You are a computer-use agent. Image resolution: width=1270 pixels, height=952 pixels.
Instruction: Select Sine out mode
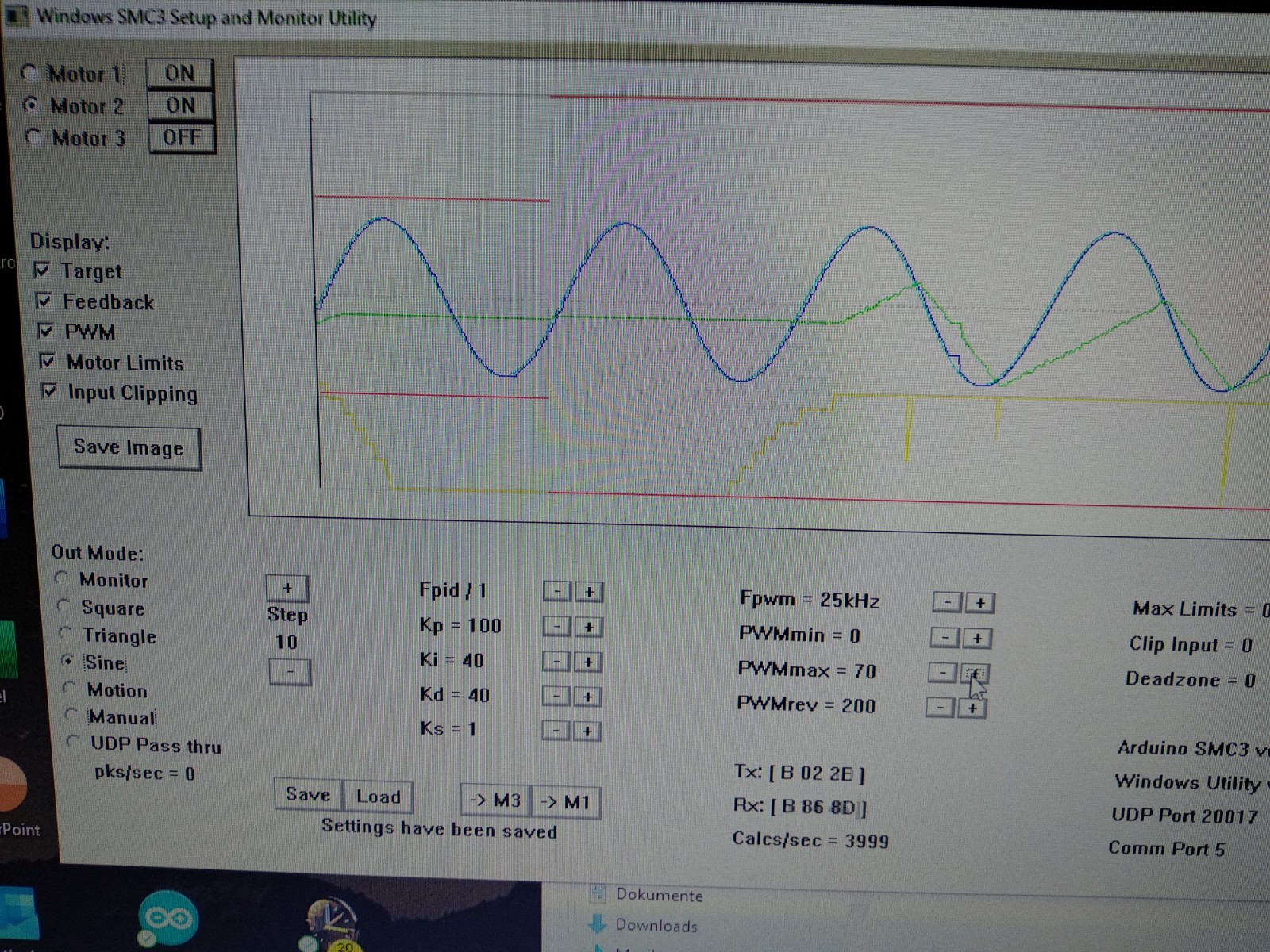pyautogui.click(x=68, y=661)
